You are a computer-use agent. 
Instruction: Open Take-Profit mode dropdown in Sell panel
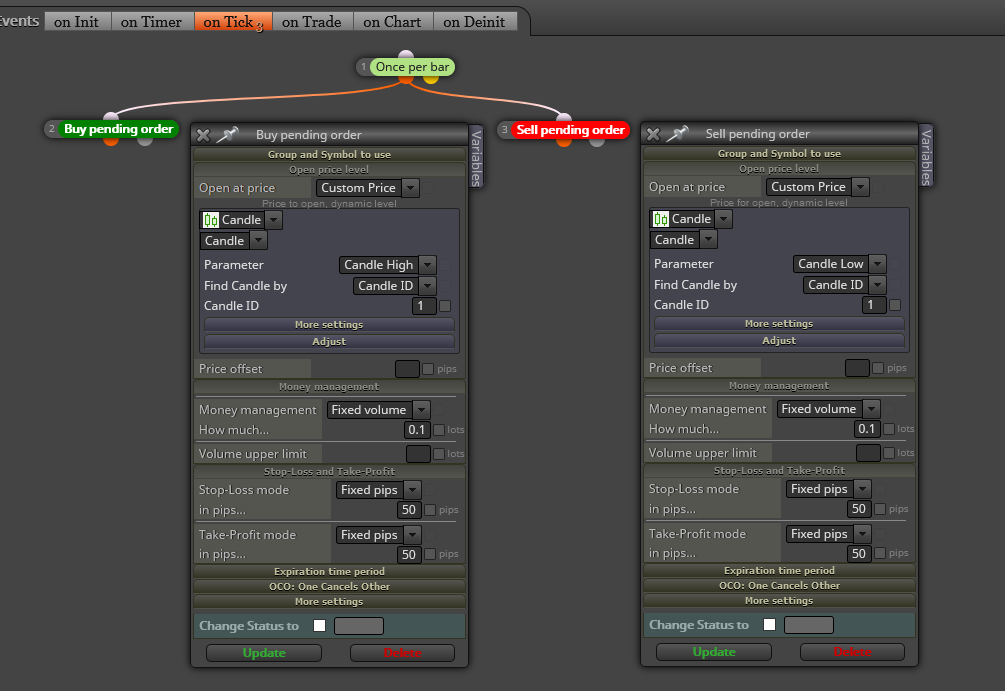[x=828, y=534]
